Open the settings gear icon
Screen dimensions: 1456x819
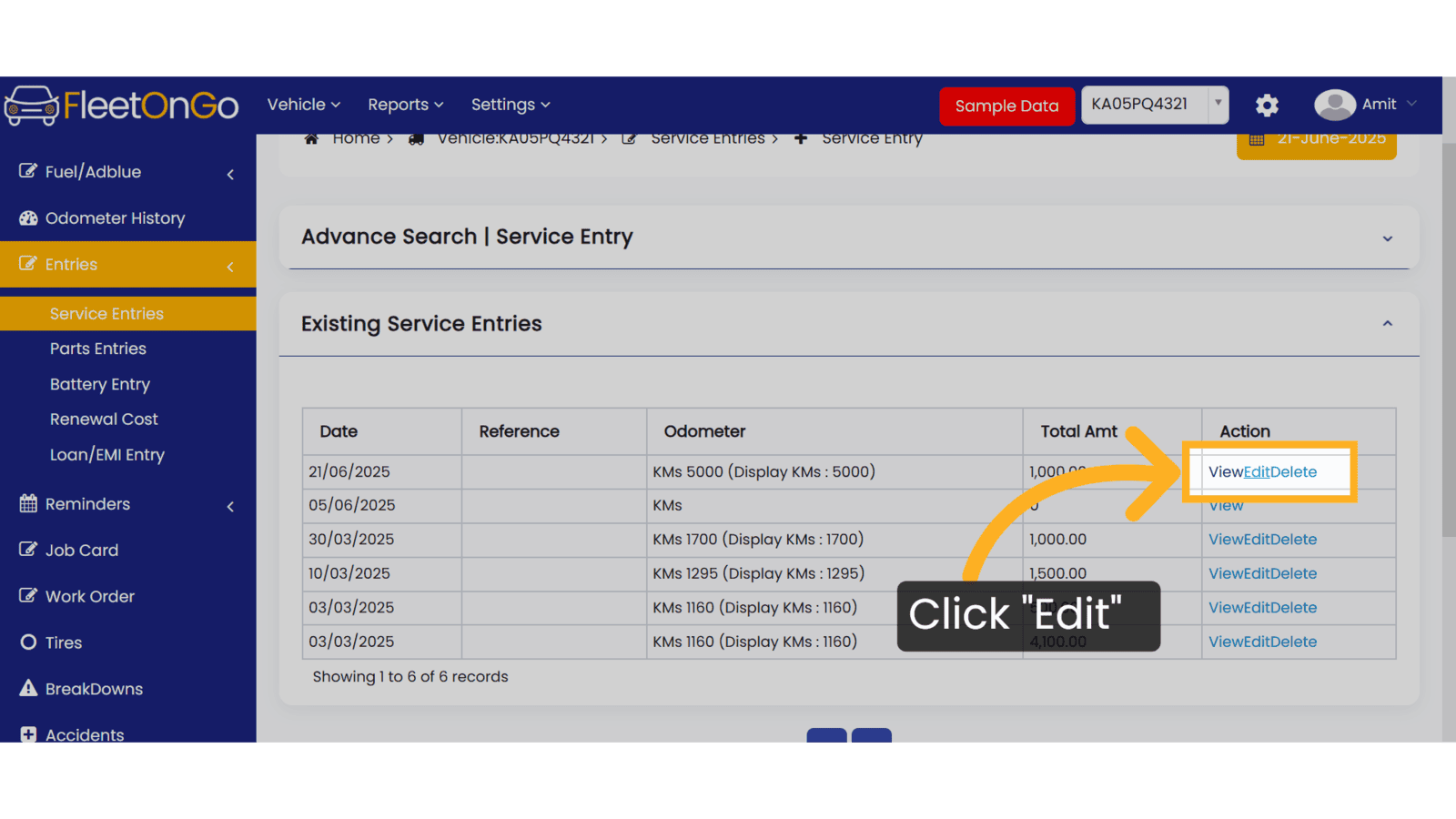pyautogui.click(x=1267, y=106)
